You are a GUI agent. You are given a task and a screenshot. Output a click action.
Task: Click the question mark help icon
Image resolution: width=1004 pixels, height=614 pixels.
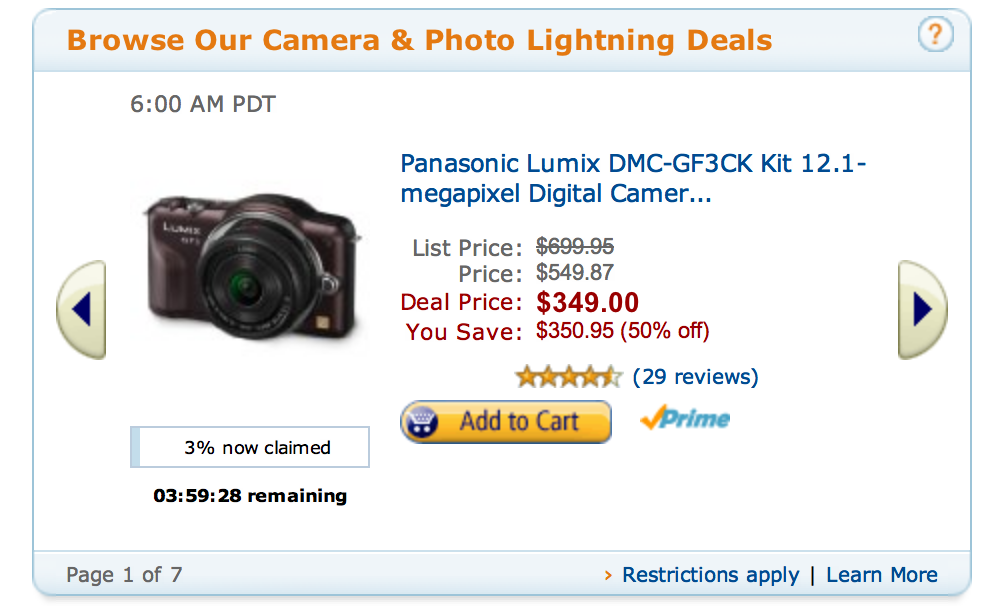[x=935, y=37]
